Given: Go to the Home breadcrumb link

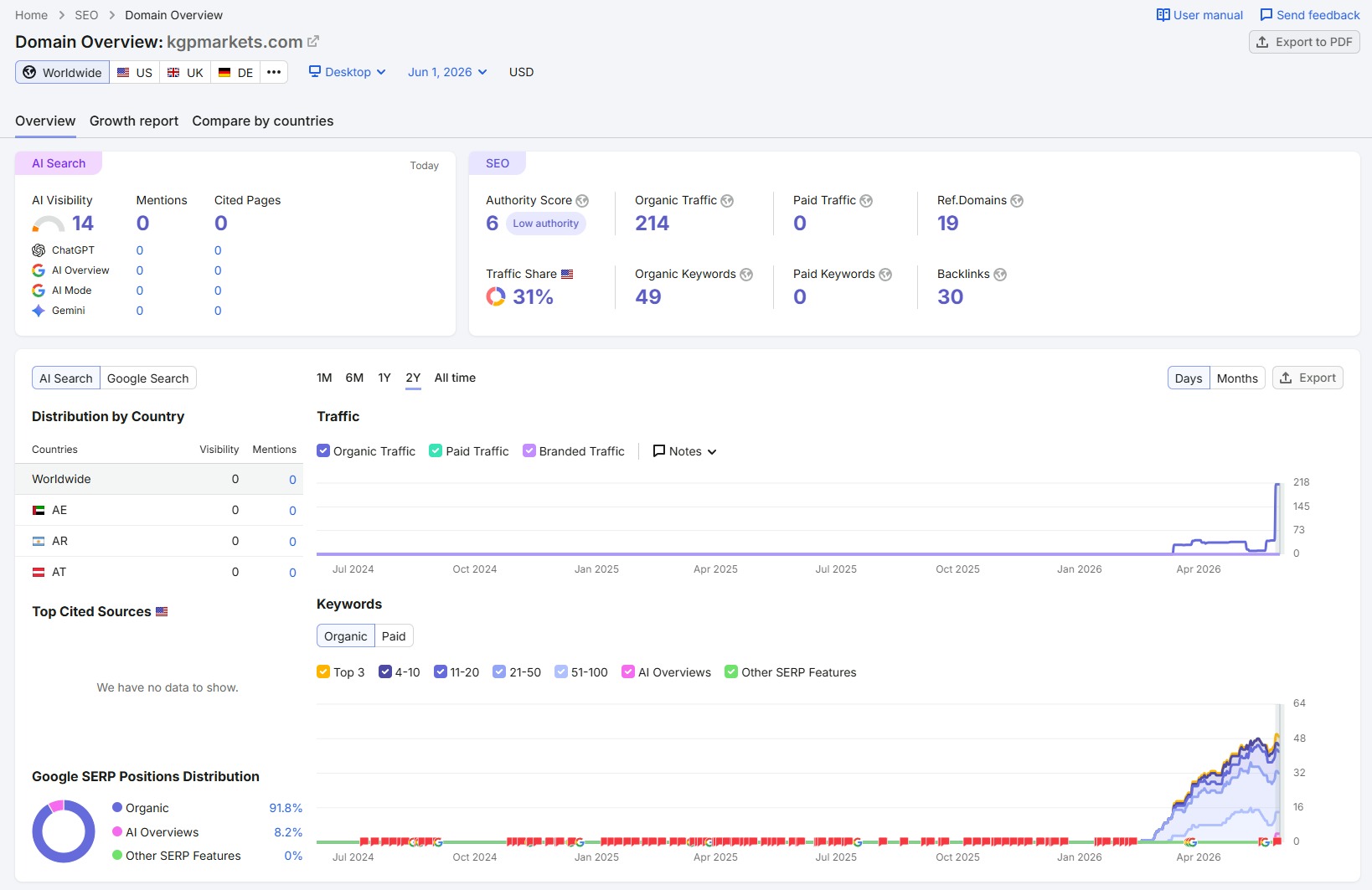Looking at the screenshot, I should [31, 15].
